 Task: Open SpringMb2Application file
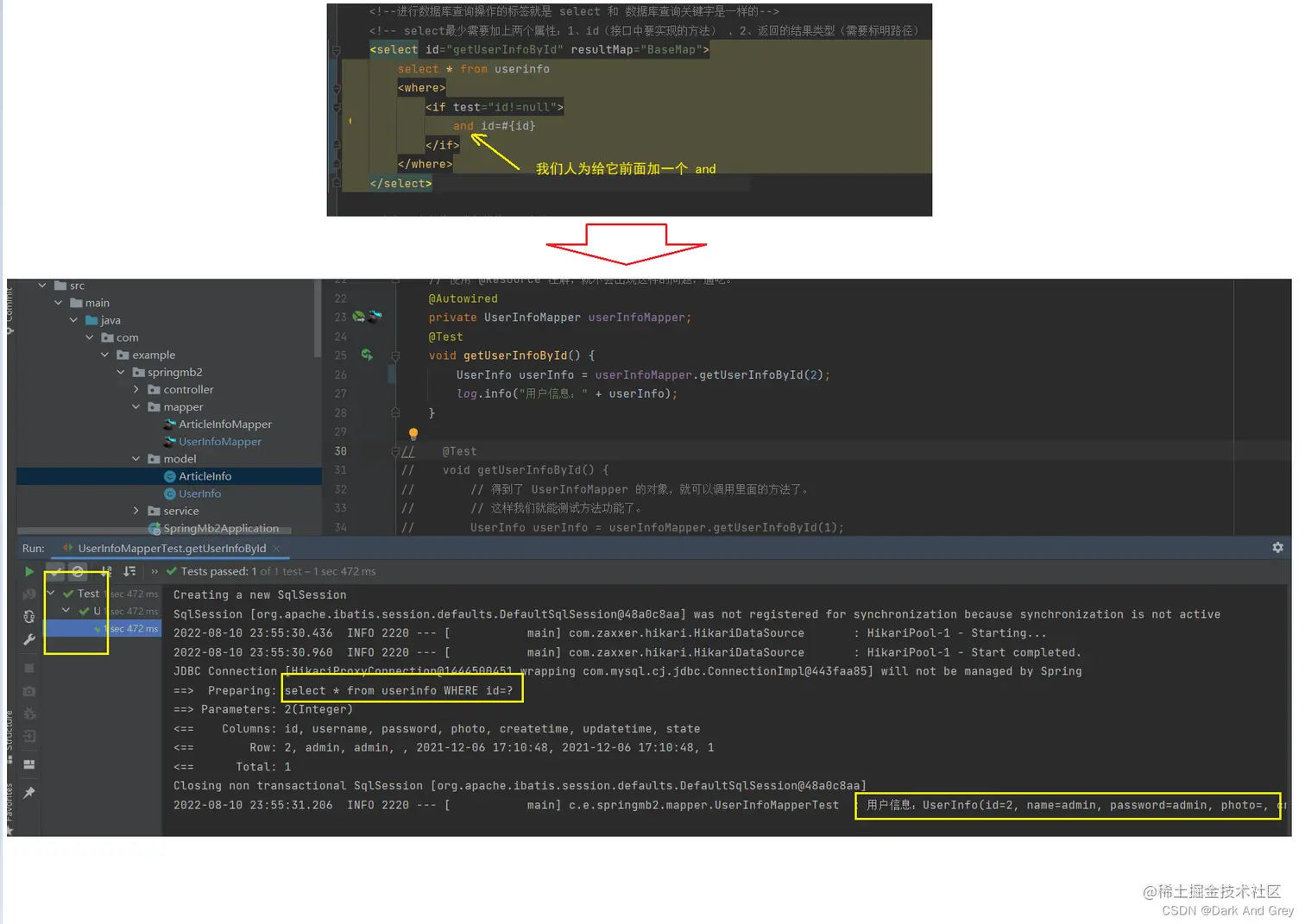(214, 528)
